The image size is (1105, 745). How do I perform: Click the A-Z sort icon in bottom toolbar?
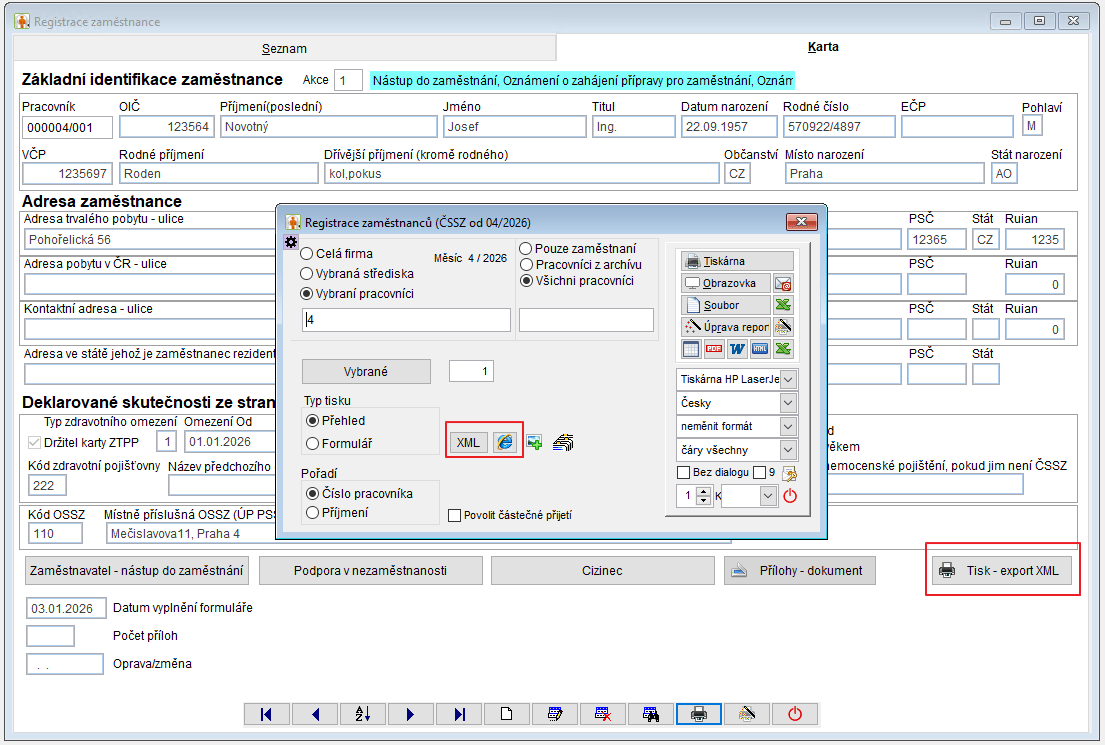362,714
